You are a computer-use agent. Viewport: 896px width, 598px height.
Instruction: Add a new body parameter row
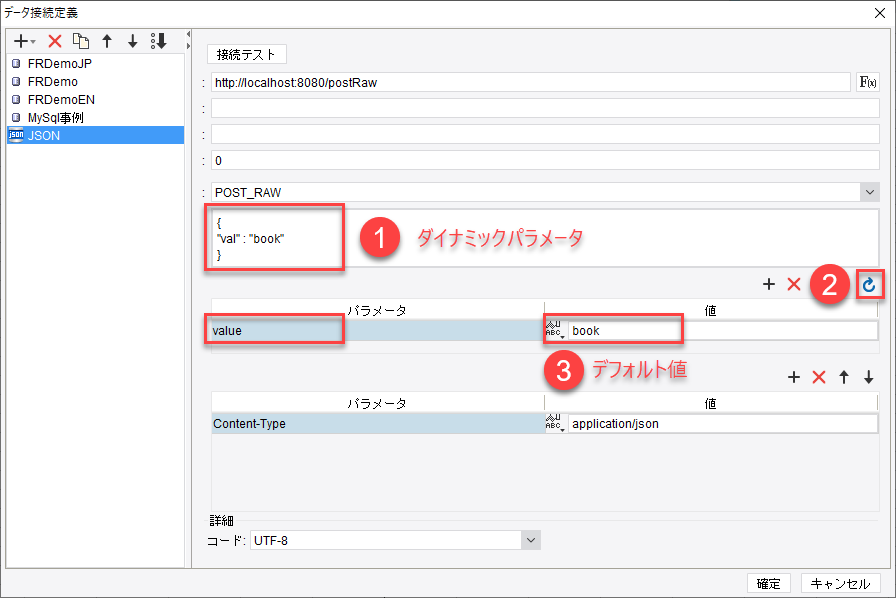769,284
